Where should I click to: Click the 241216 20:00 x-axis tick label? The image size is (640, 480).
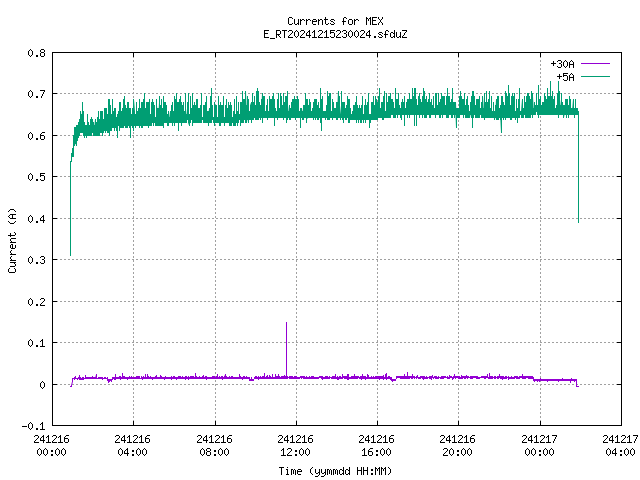(458, 446)
